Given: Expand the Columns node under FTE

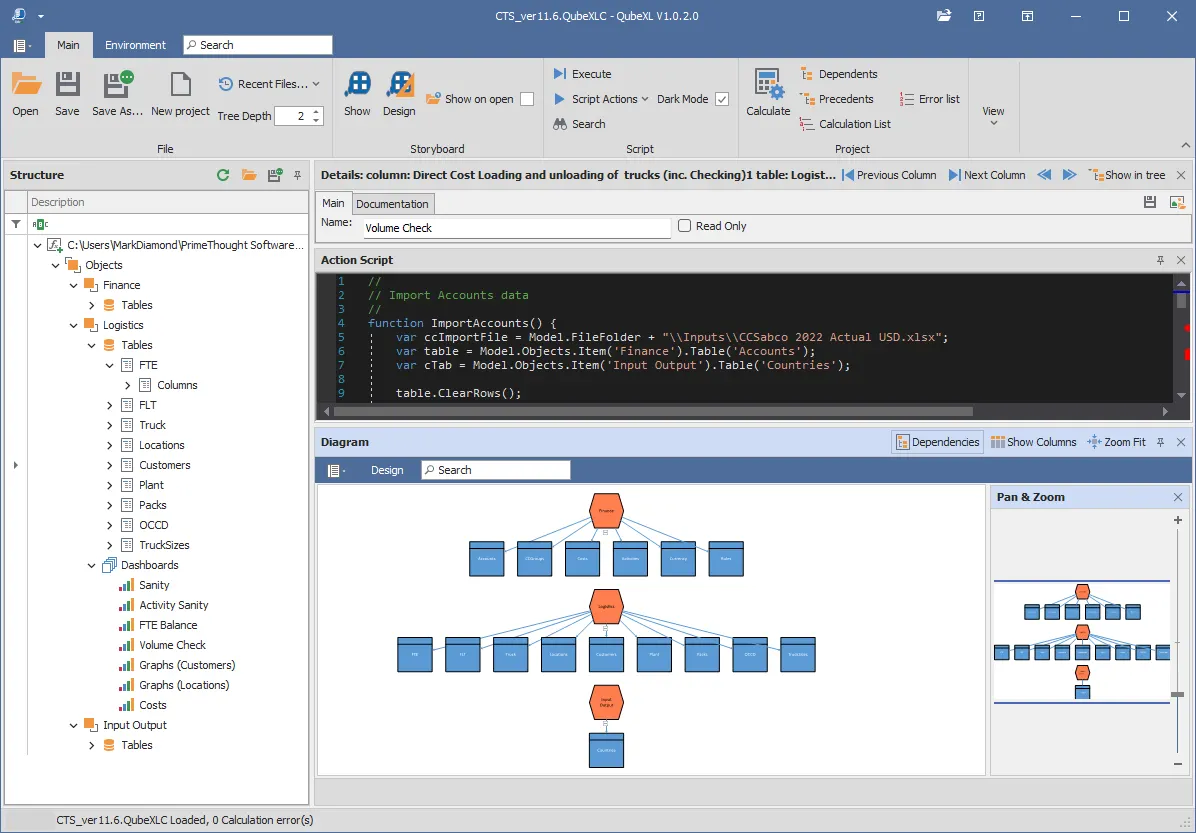Looking at the screenshot, I should [128, 385].
